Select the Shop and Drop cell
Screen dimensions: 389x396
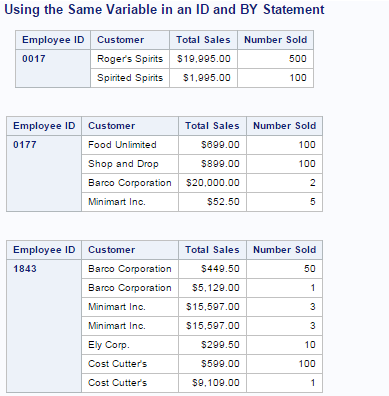click(130, 164)
